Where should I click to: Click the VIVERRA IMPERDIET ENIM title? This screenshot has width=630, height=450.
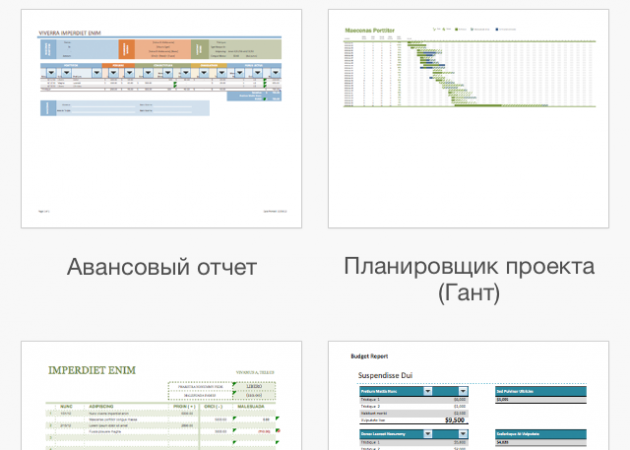[62, 32]
